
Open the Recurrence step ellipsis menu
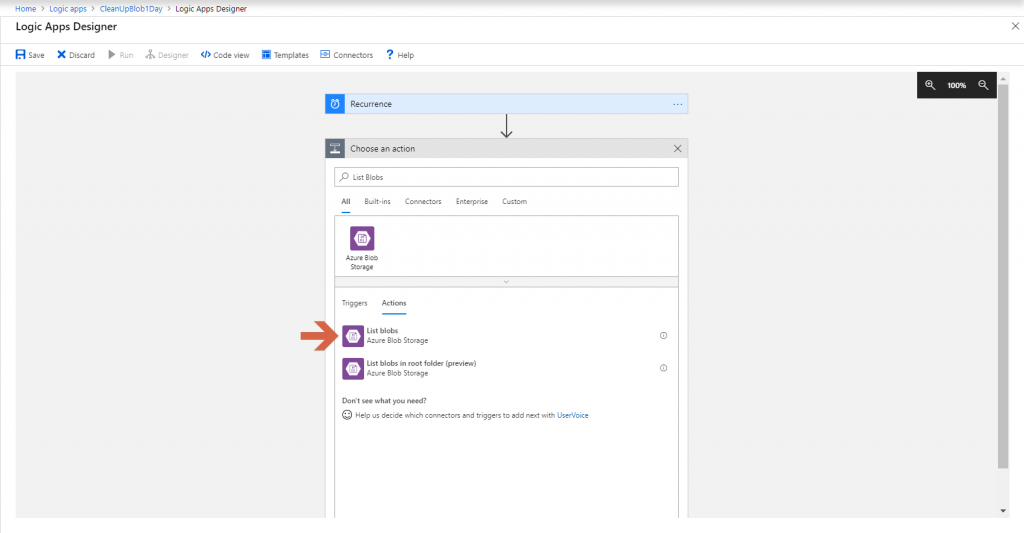point(677,104)
